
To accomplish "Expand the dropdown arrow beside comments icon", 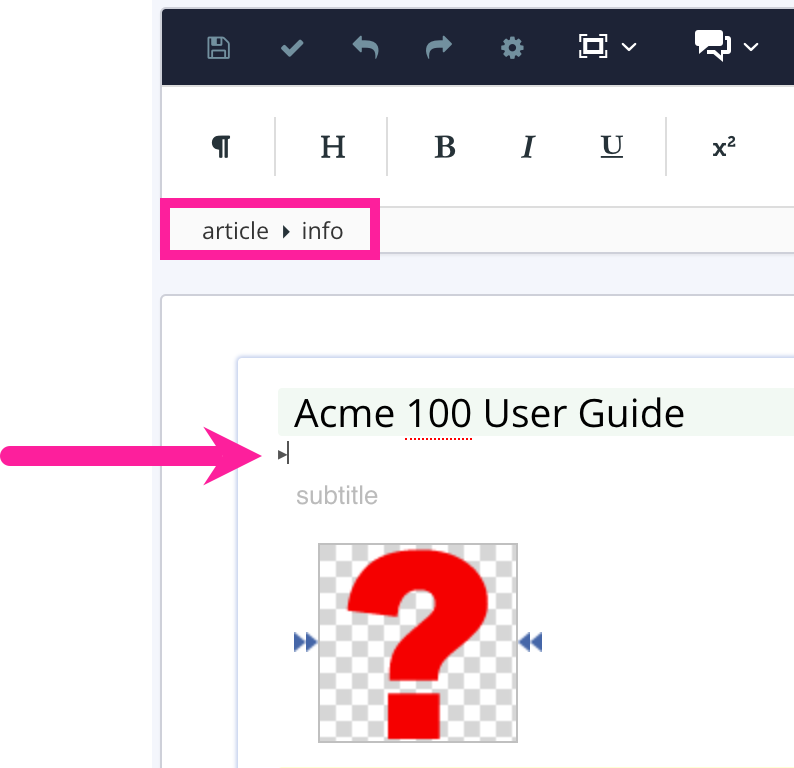I will 751,47.
